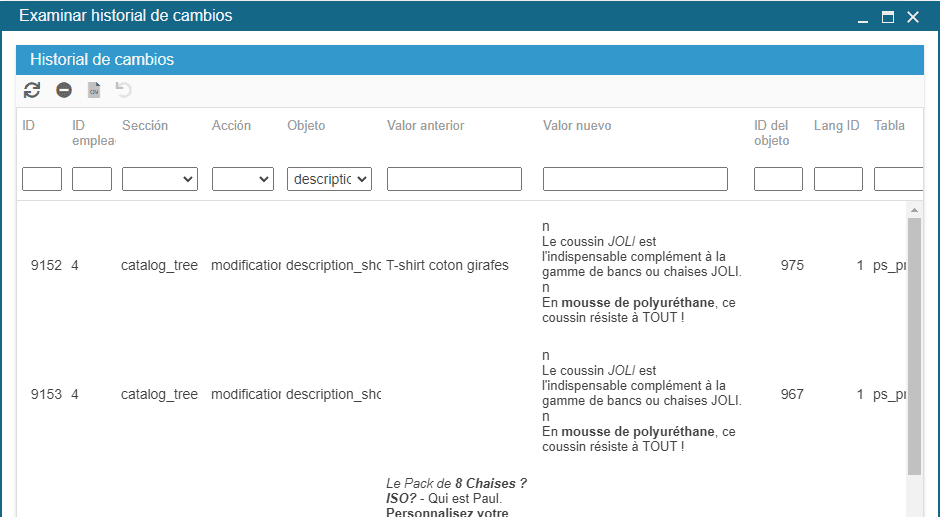The height and width of the screenshot is (517, 940).
Task: Maximize the Examinar historial de cambios window
Action: tap(887, 17)
